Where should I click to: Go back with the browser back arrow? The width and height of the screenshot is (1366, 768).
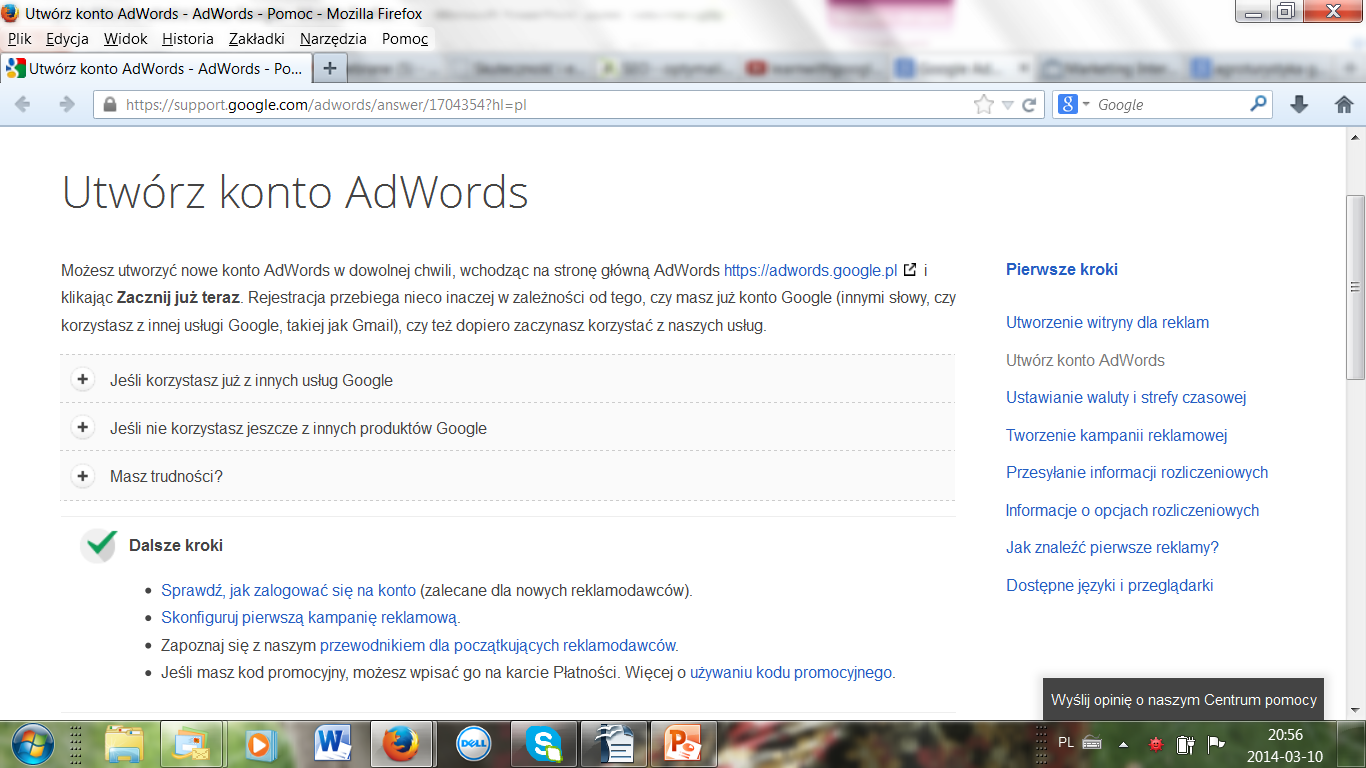point(22,104)
